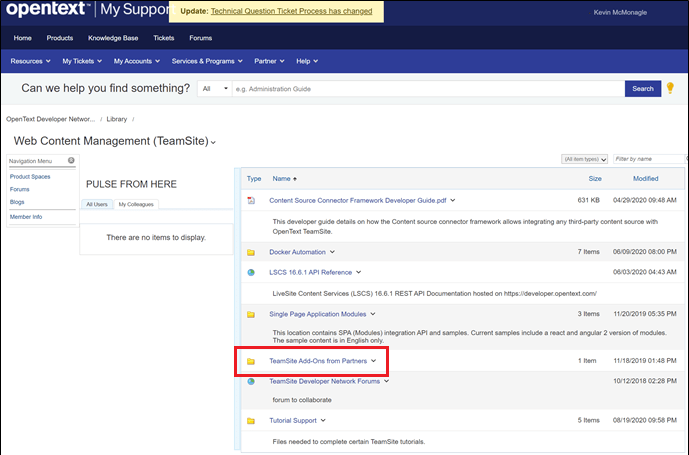Click the Single Page Application Modules folder icon
689x455 pixels.
coord(251,314)
